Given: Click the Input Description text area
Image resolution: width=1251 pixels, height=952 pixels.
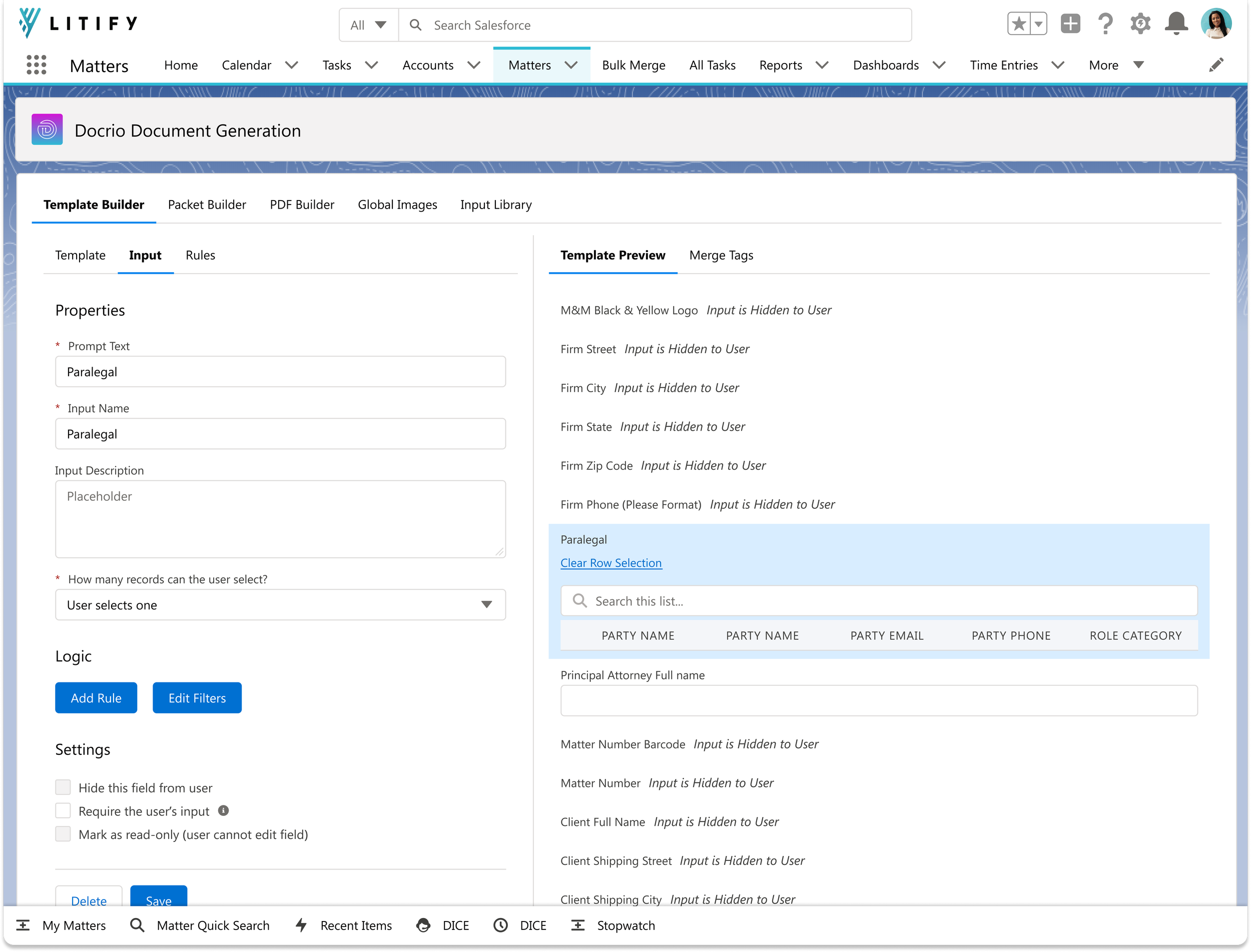Looking at the screenshot, I should tap(281, 519).
